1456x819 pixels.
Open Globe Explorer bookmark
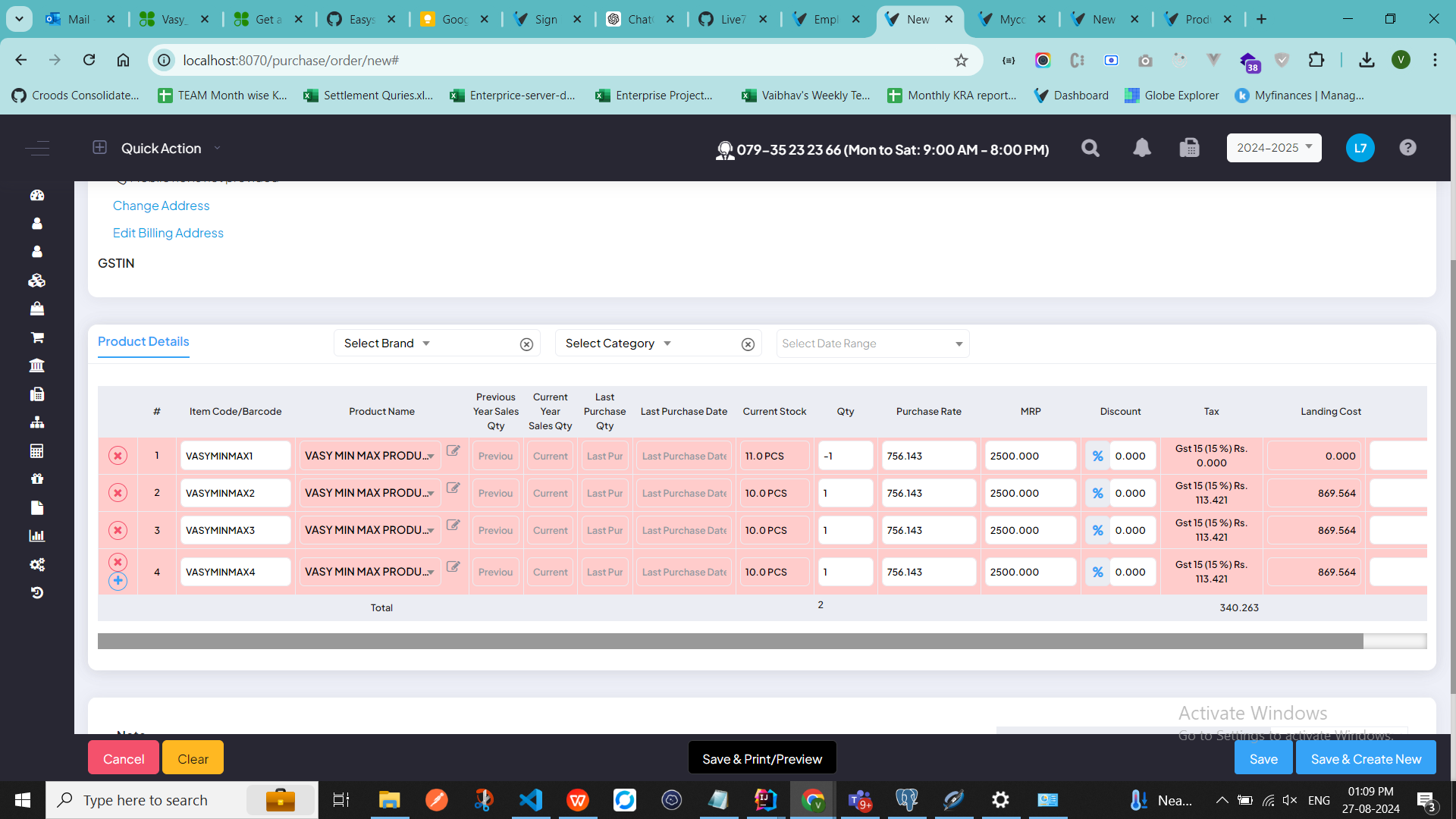tap(1172, 96)
